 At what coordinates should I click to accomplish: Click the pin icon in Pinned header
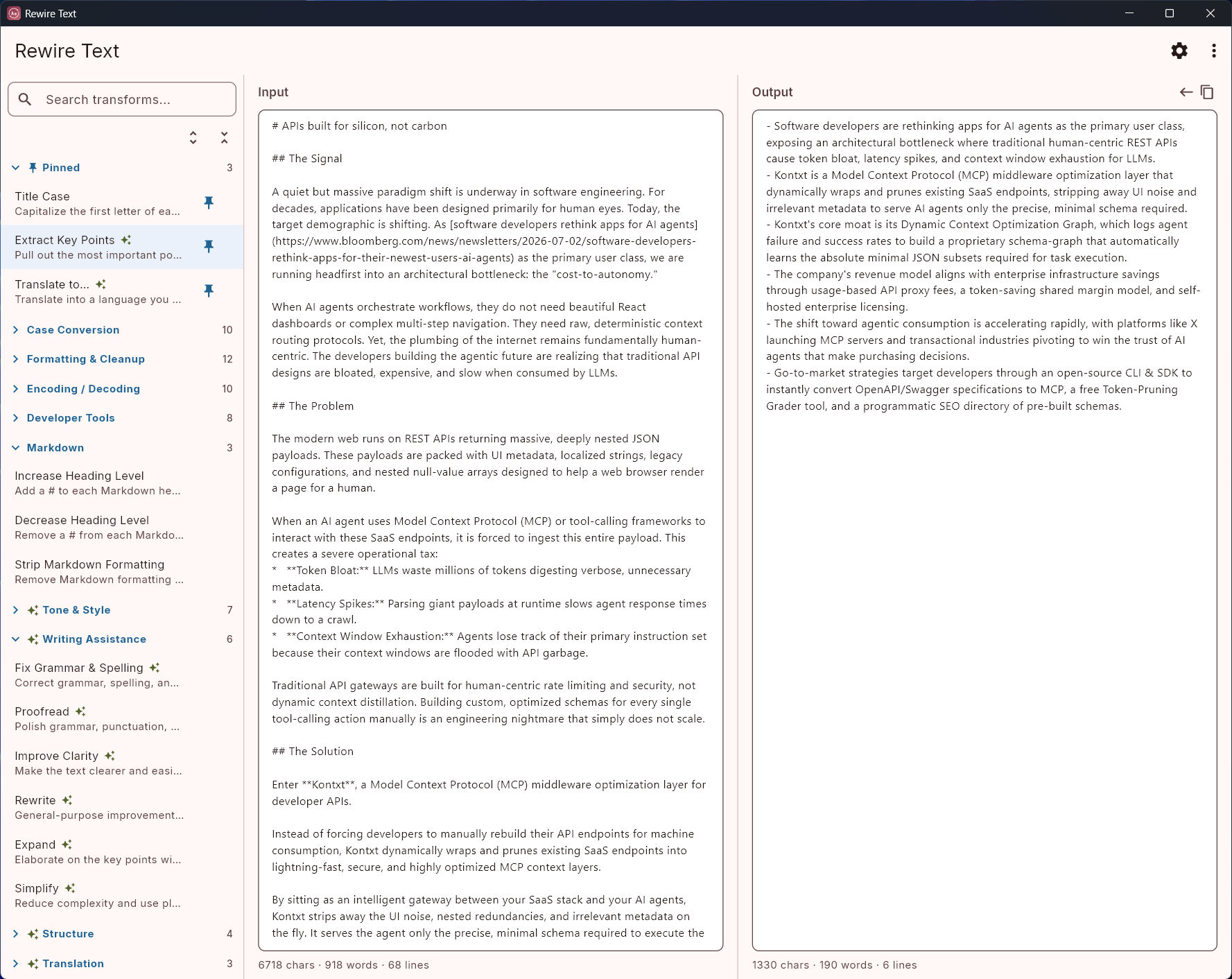click(x=33, y=168)
